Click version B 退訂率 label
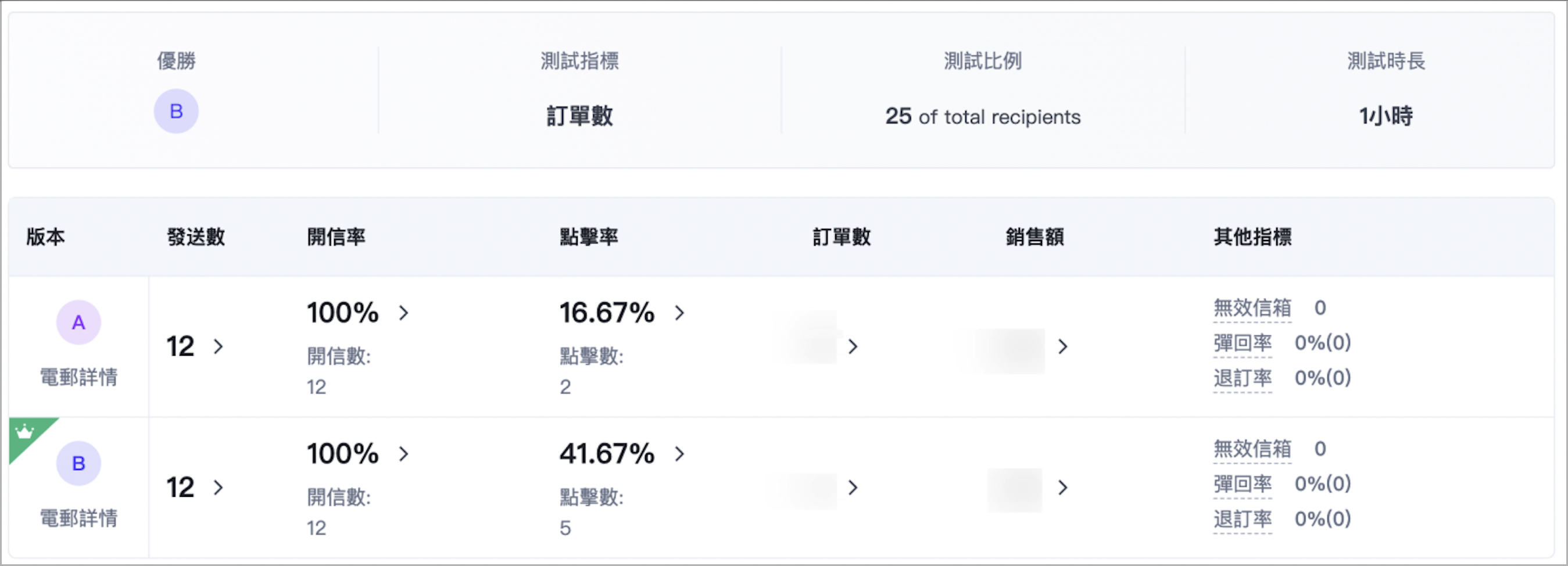 [1243, 519]
